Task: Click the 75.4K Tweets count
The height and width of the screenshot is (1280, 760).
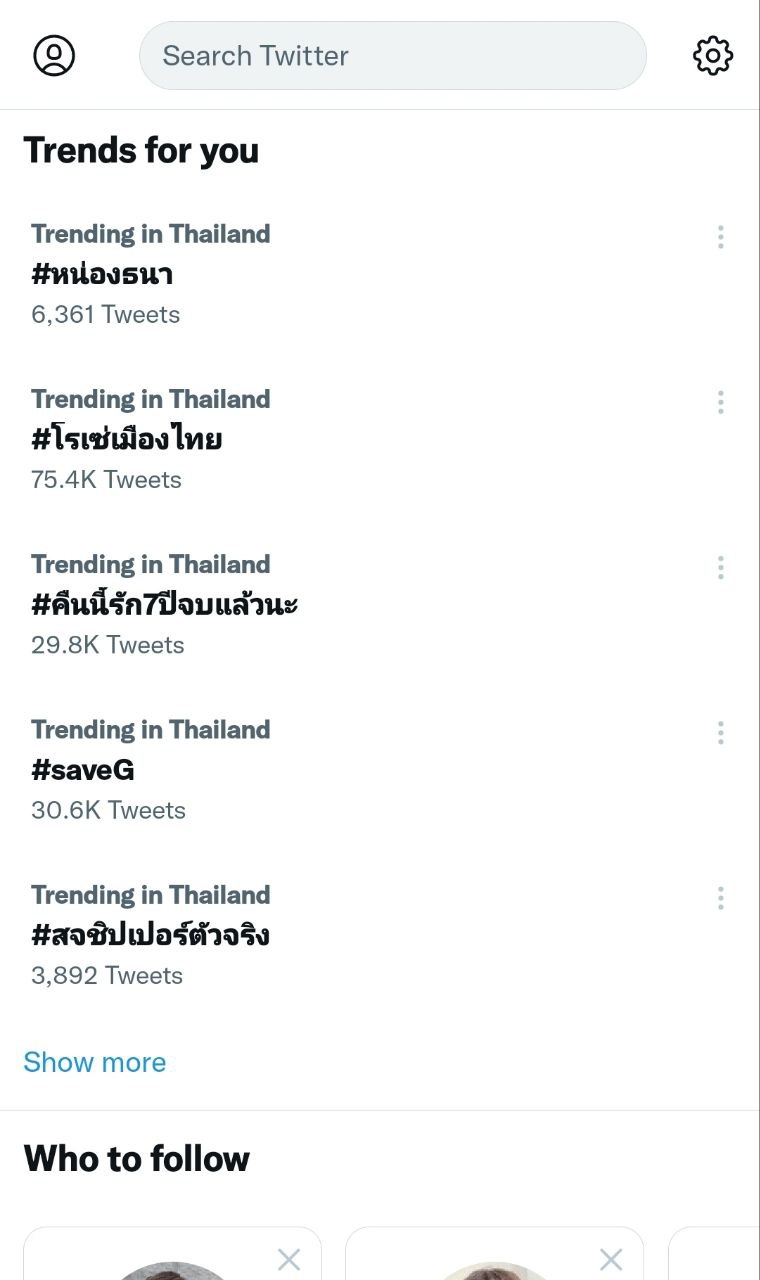Action: pyautogui.click(x=106, y=480)
